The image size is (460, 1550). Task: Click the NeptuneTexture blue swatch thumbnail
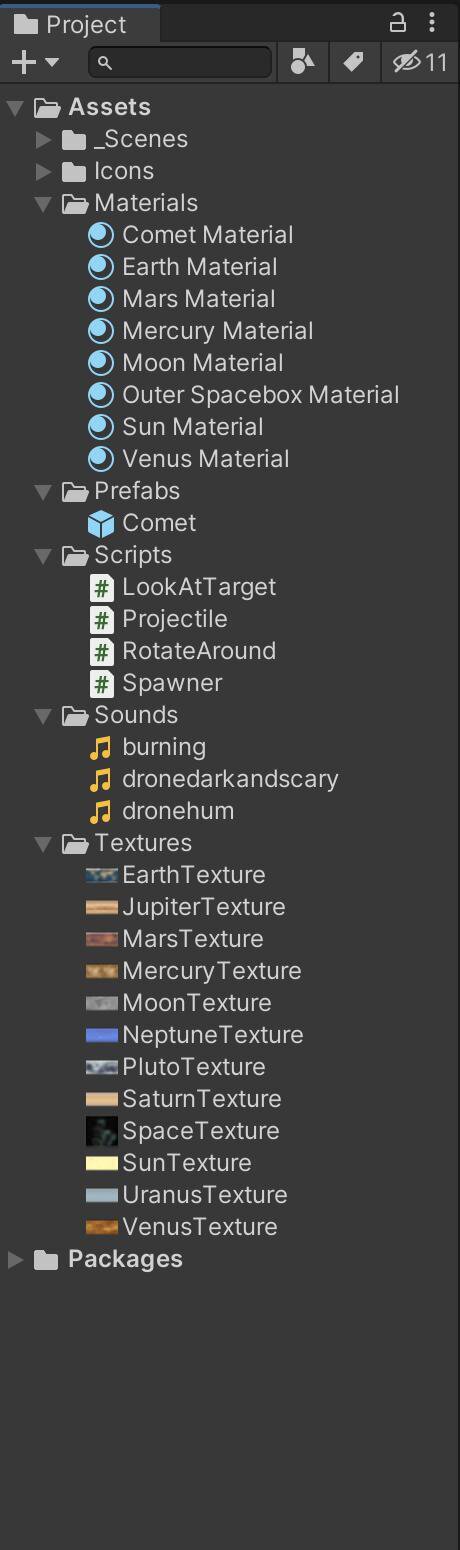point(102,1035)
